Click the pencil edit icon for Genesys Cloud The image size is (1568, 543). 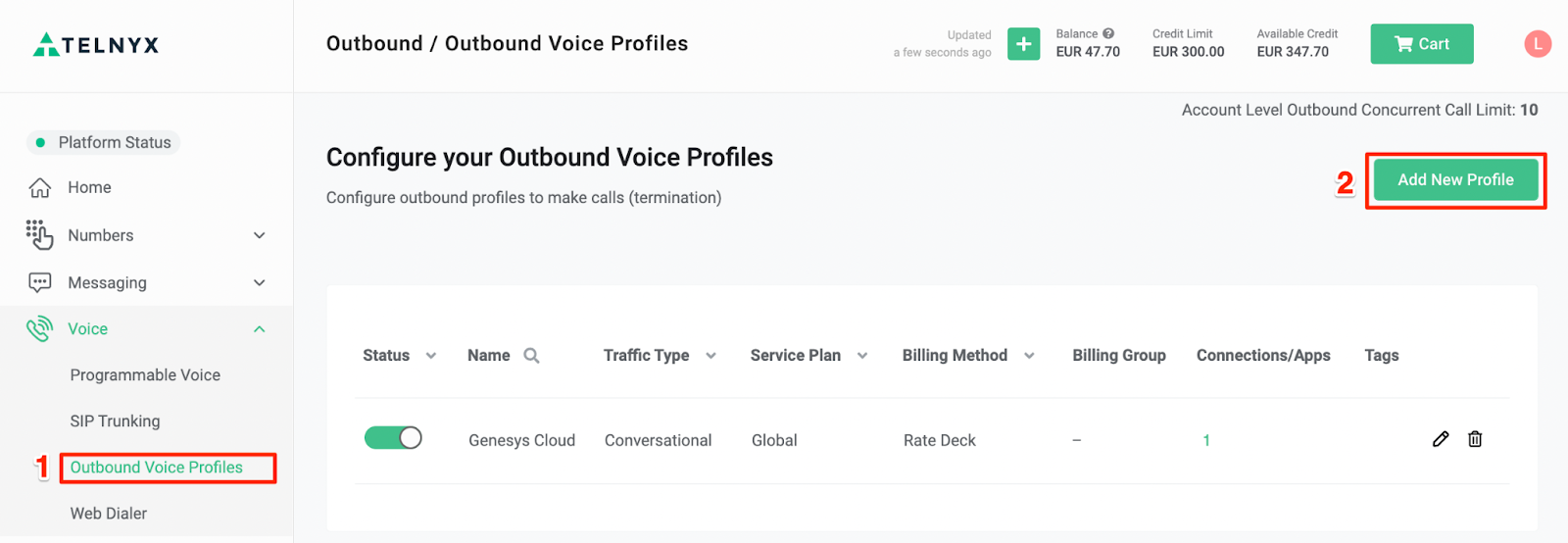(1440, 439)
